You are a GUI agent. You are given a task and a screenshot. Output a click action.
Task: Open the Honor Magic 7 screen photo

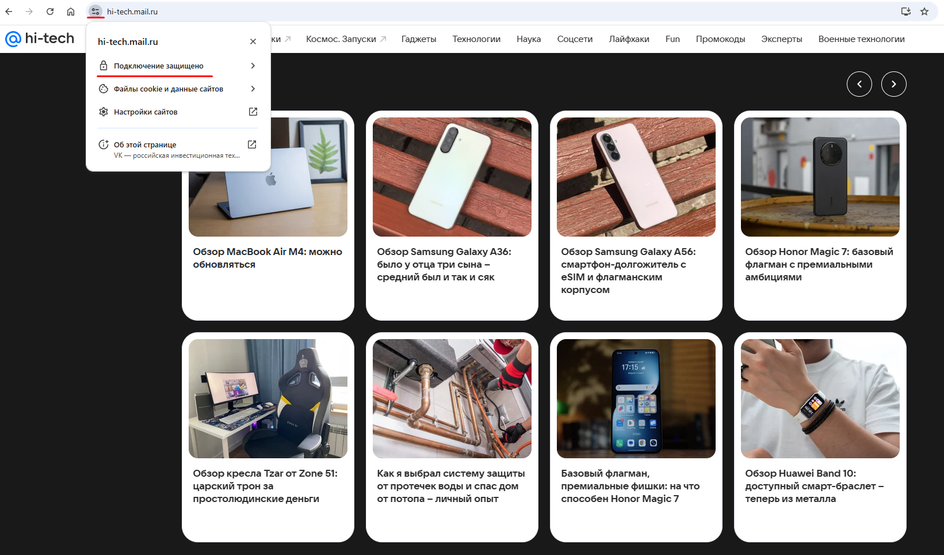pos(636,398)
